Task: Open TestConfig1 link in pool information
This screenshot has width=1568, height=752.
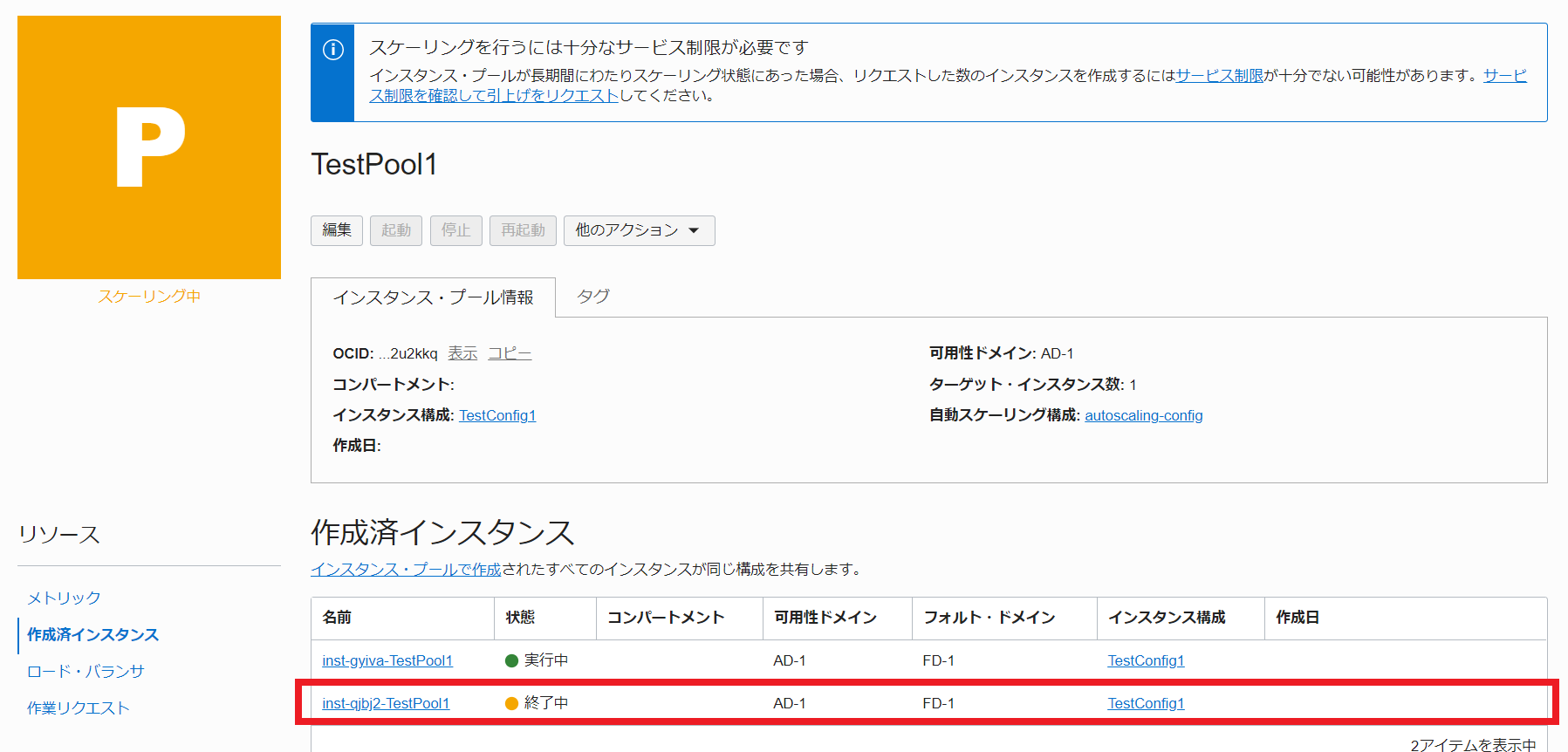Action: (x=497, y=415)
